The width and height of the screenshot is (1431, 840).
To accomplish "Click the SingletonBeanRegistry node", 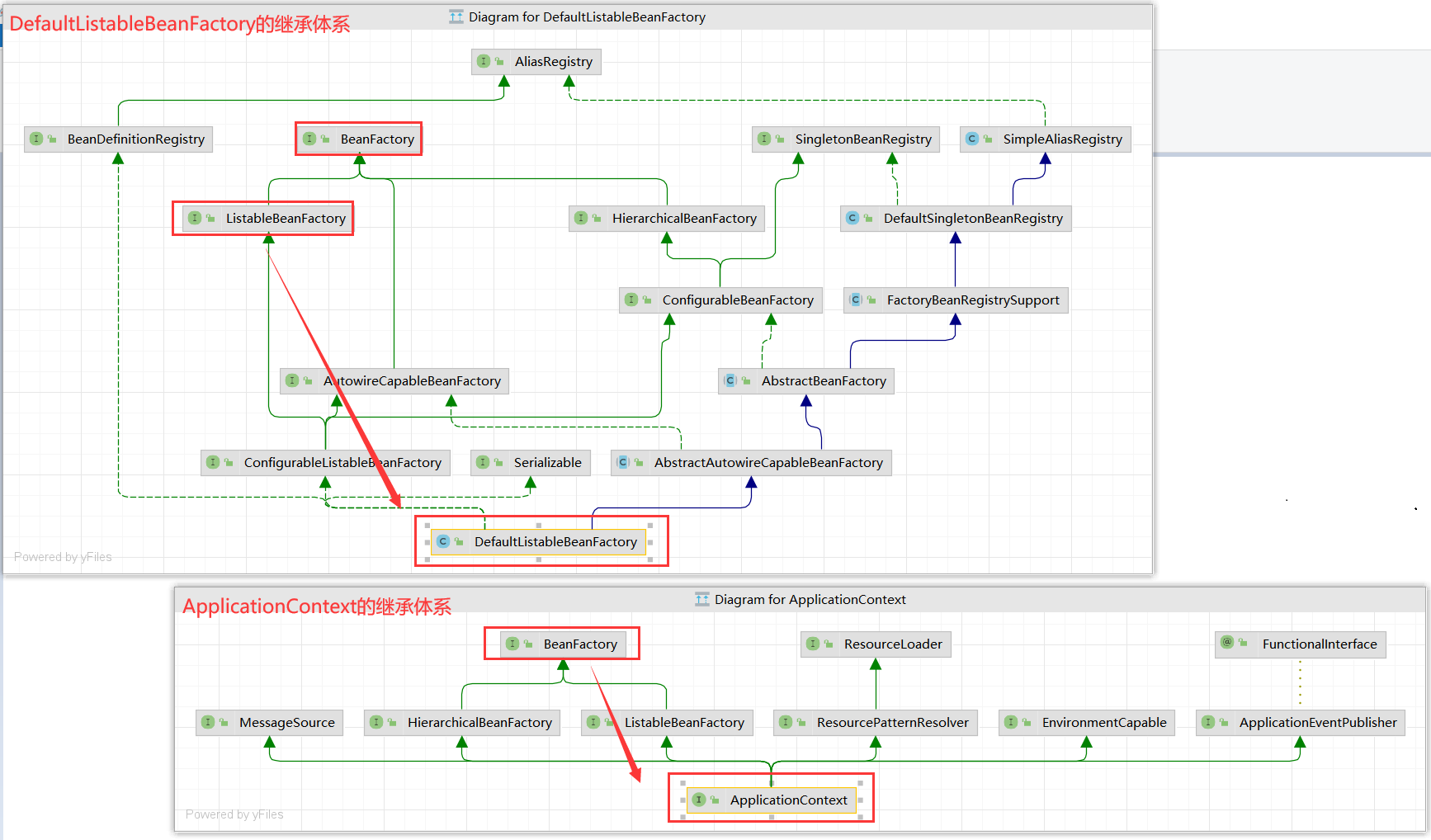I will tap(846, 139).
